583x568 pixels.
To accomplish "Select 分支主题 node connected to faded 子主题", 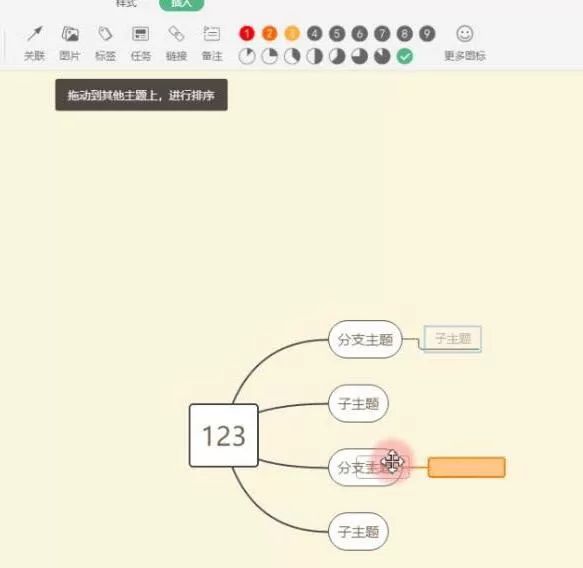I will coord(365,339).
